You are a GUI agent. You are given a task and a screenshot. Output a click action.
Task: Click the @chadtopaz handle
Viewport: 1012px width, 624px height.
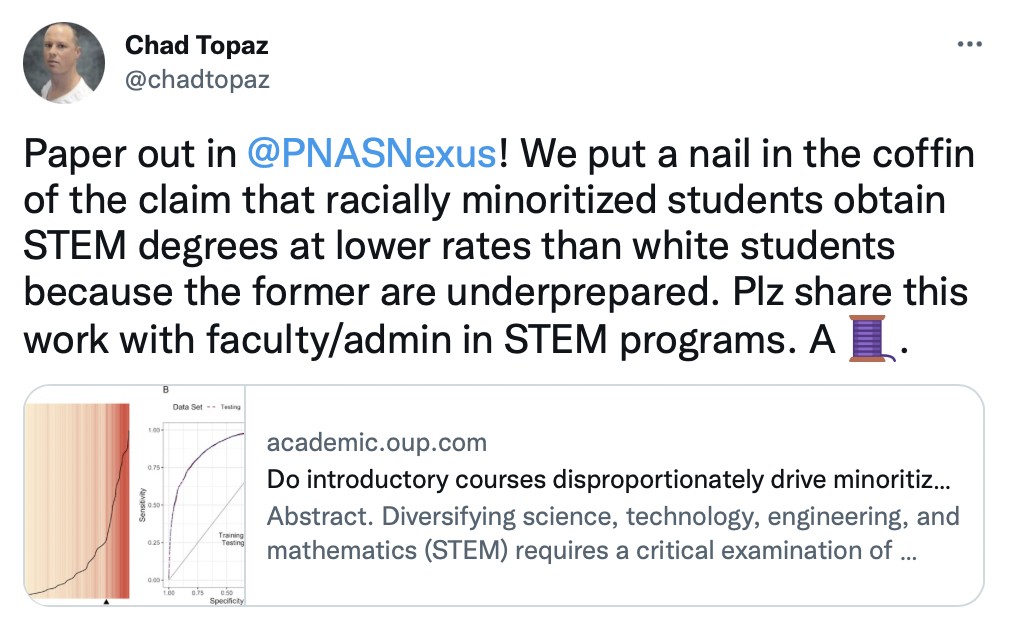point(197,79)
